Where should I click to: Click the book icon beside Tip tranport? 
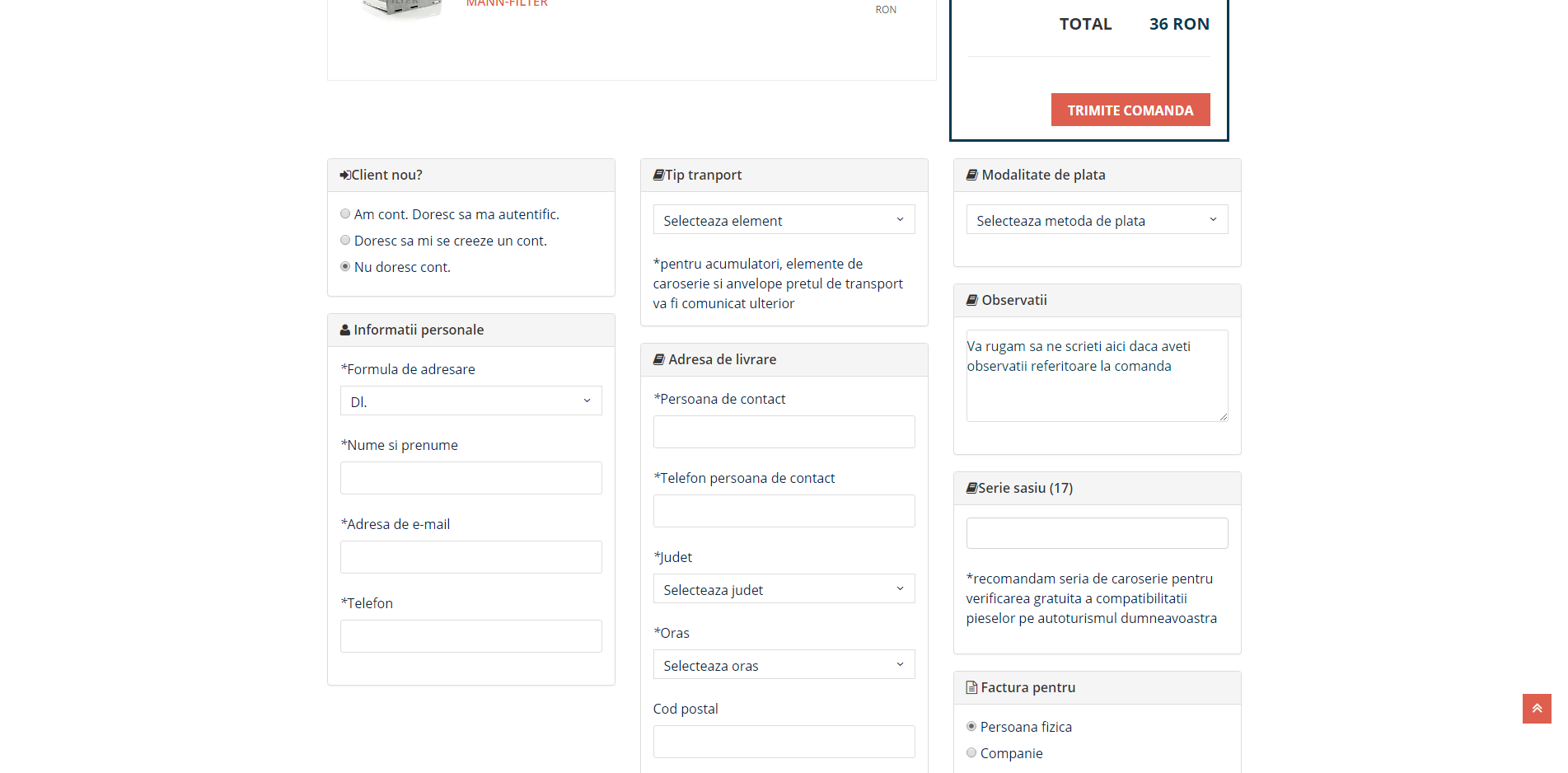coord(658,175)
